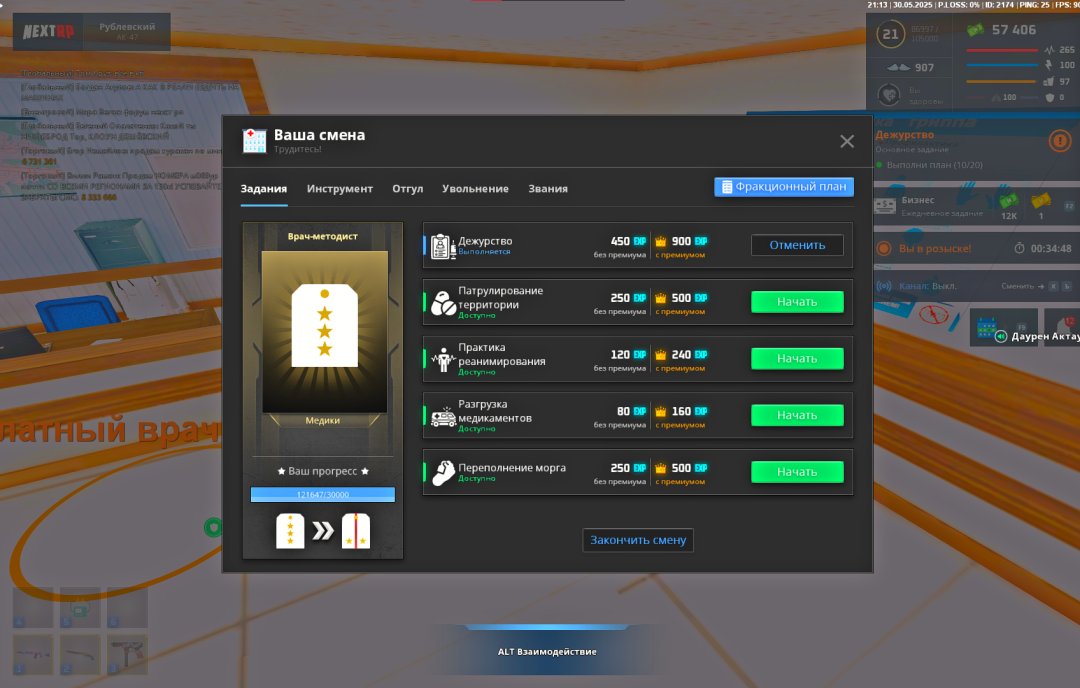Click the Разгрузка медикаментов ambulance icon

(x=443, y=417)
